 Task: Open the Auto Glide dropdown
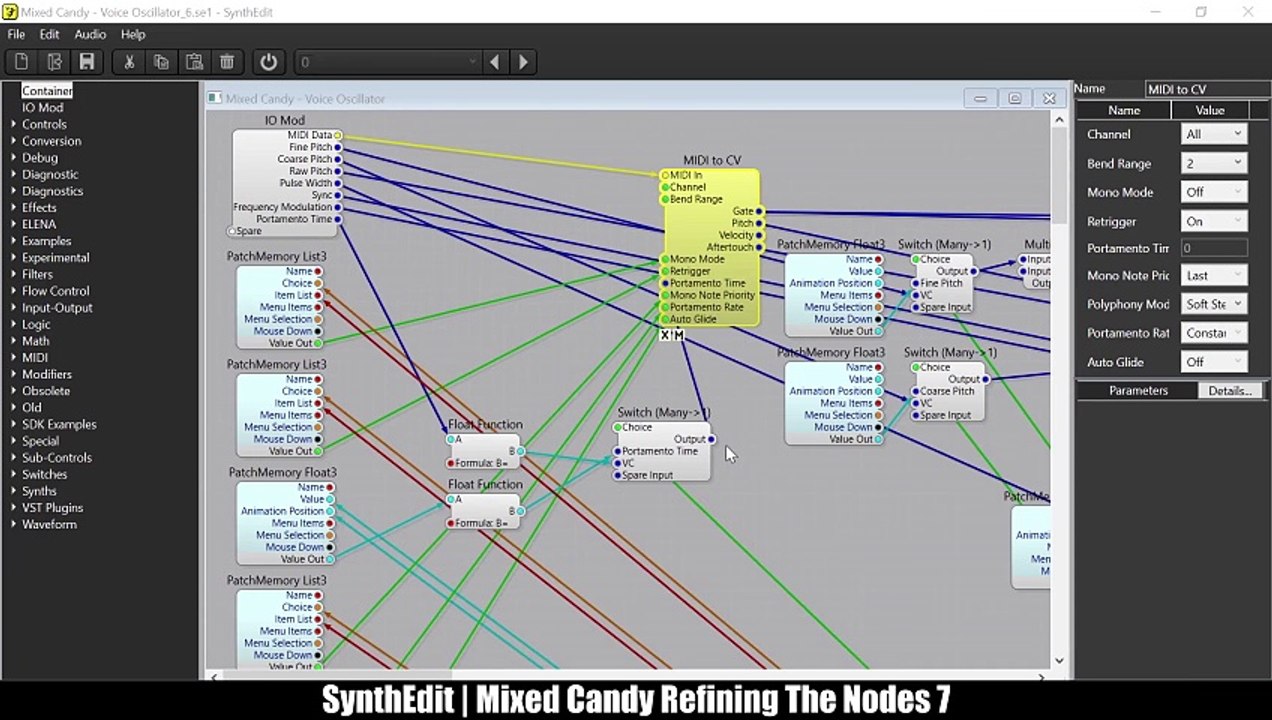tap(1214, 362)
